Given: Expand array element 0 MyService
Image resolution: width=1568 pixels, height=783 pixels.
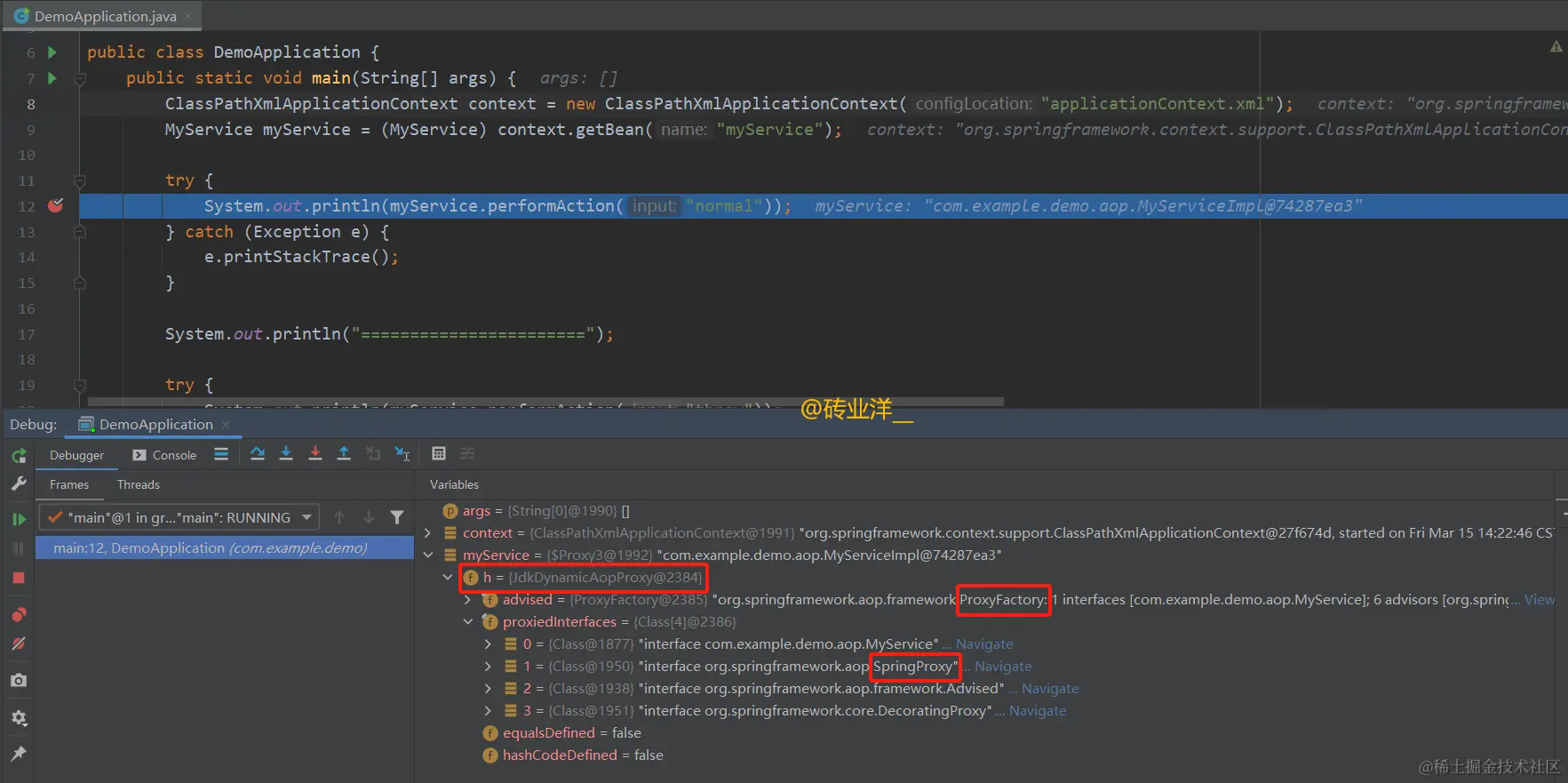Looking at the screenshot, I should pyautogui.click(x=488, y=644).
